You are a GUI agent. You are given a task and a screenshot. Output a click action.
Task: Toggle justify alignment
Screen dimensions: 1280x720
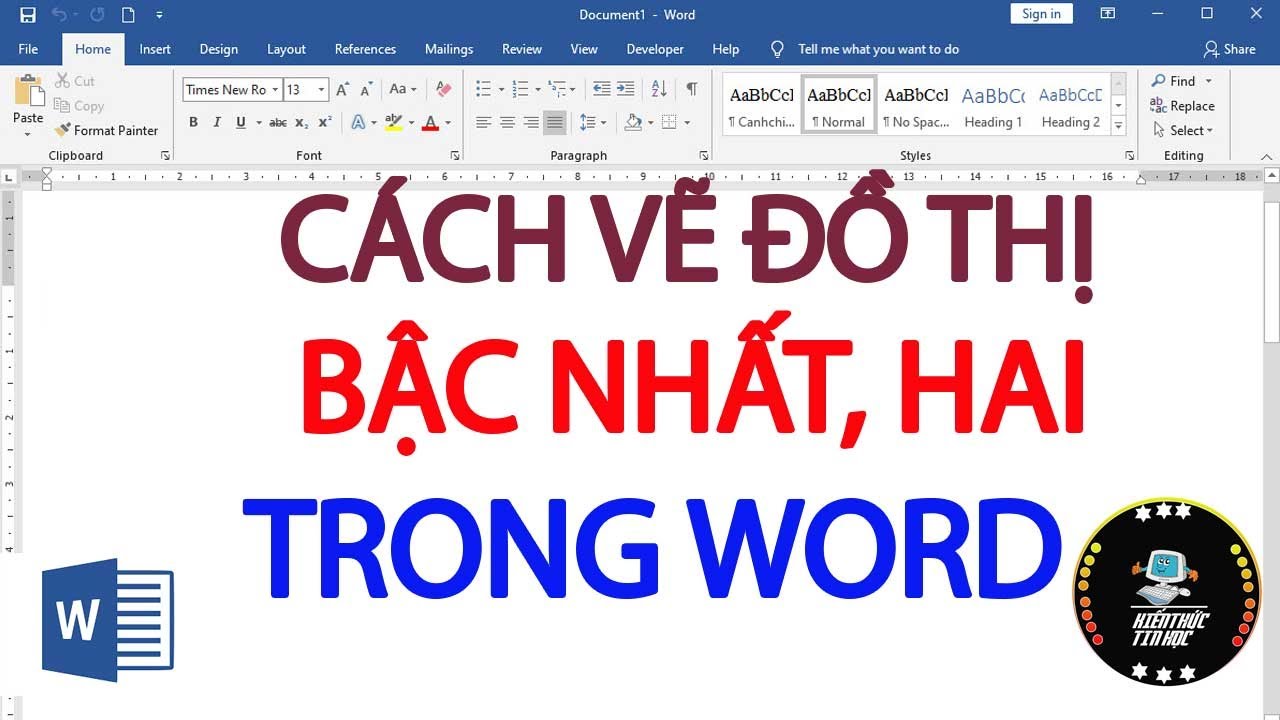pos(555,123)
